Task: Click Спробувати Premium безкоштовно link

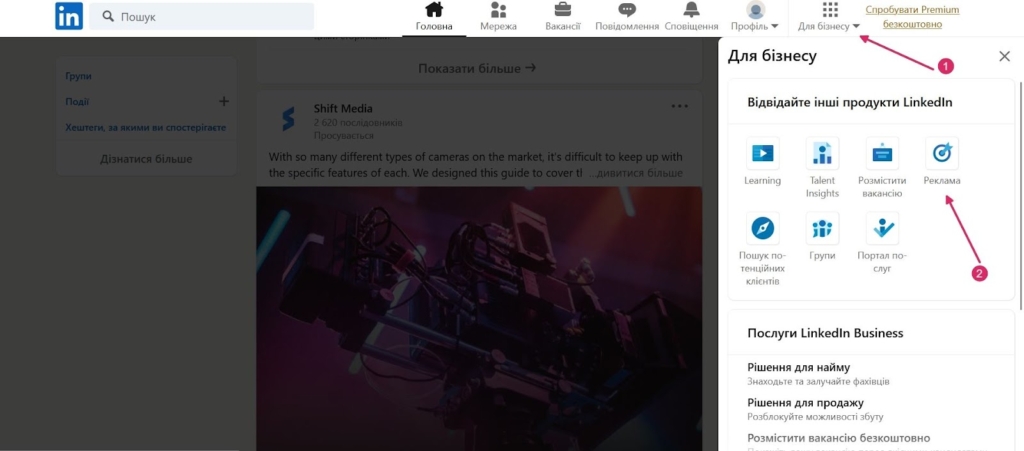Action: pos(911,15)
